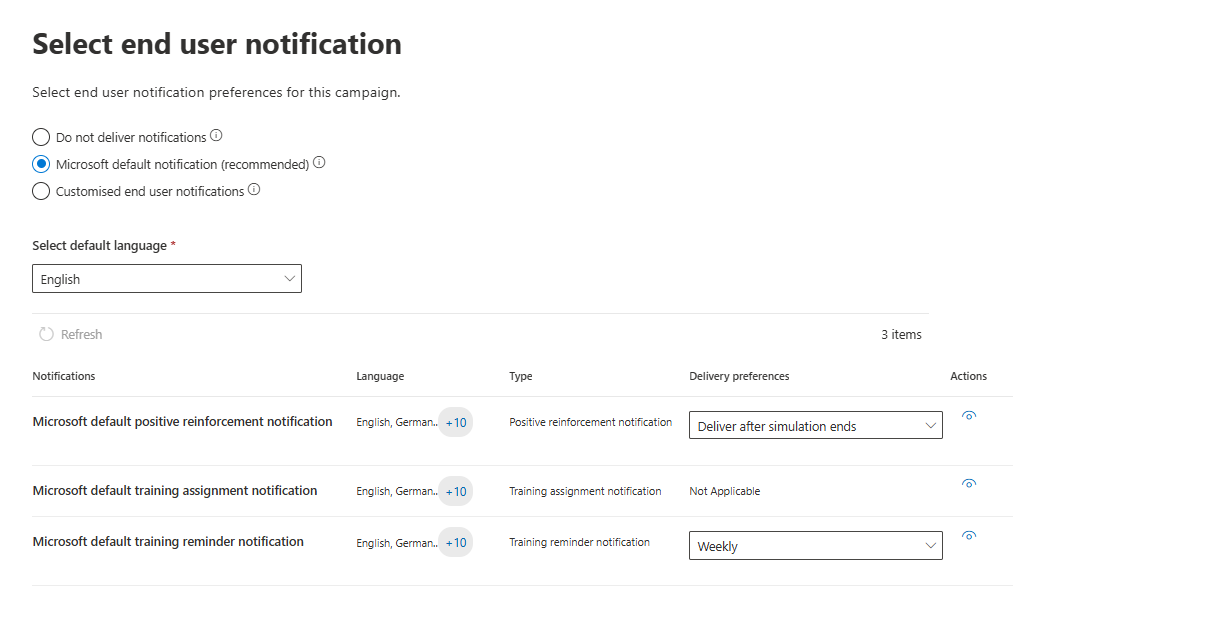Expand Deliver after simulation ends dropdown
Image resolution: width=1224 pixels, height=637 pixels.
[x=815, y=426]
